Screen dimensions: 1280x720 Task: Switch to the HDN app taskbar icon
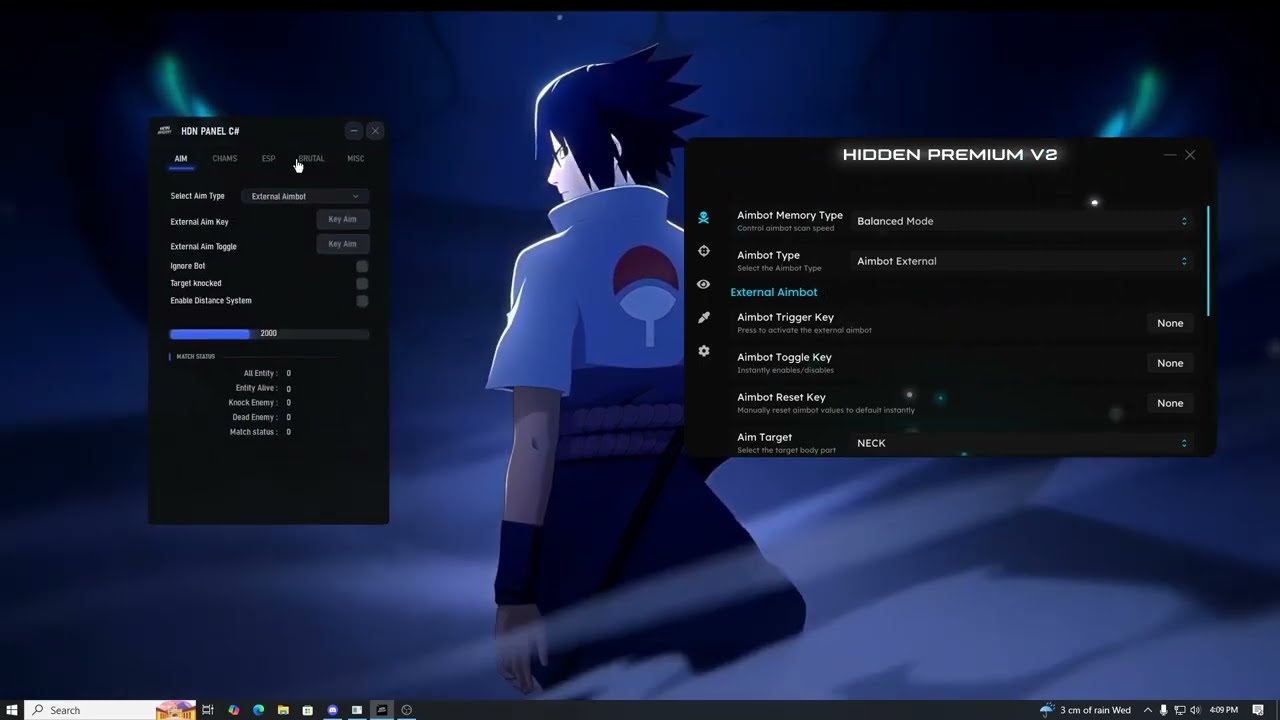(381, 710)
